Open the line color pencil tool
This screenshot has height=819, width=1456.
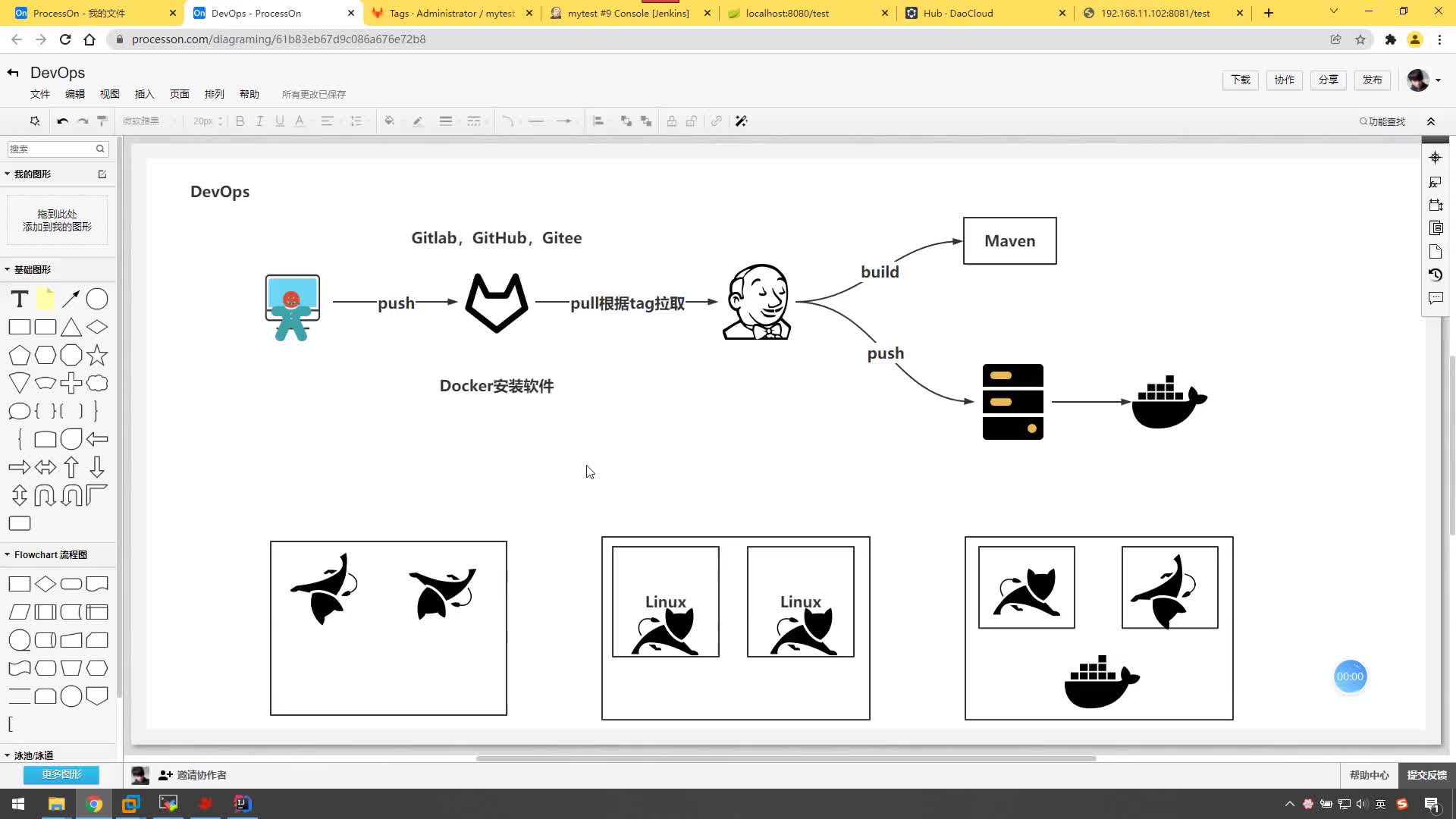click(418, 121)
